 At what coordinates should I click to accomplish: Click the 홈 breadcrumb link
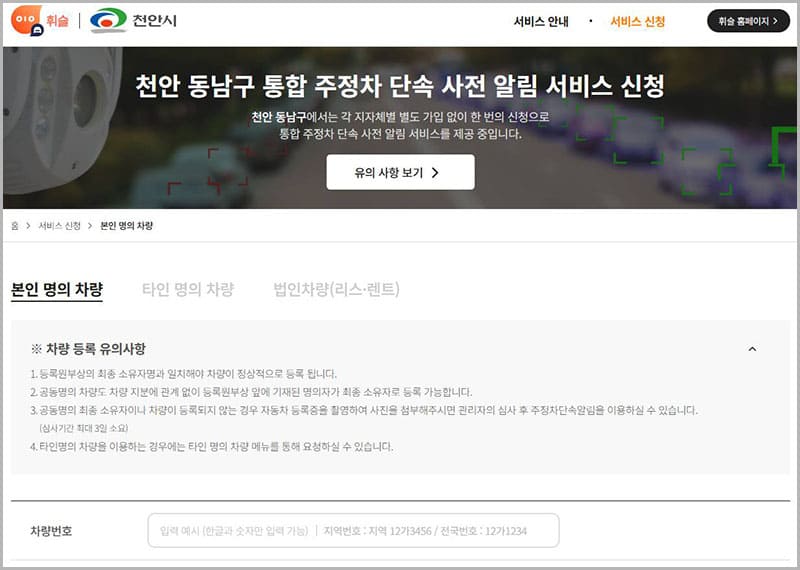tap(15, 226)
